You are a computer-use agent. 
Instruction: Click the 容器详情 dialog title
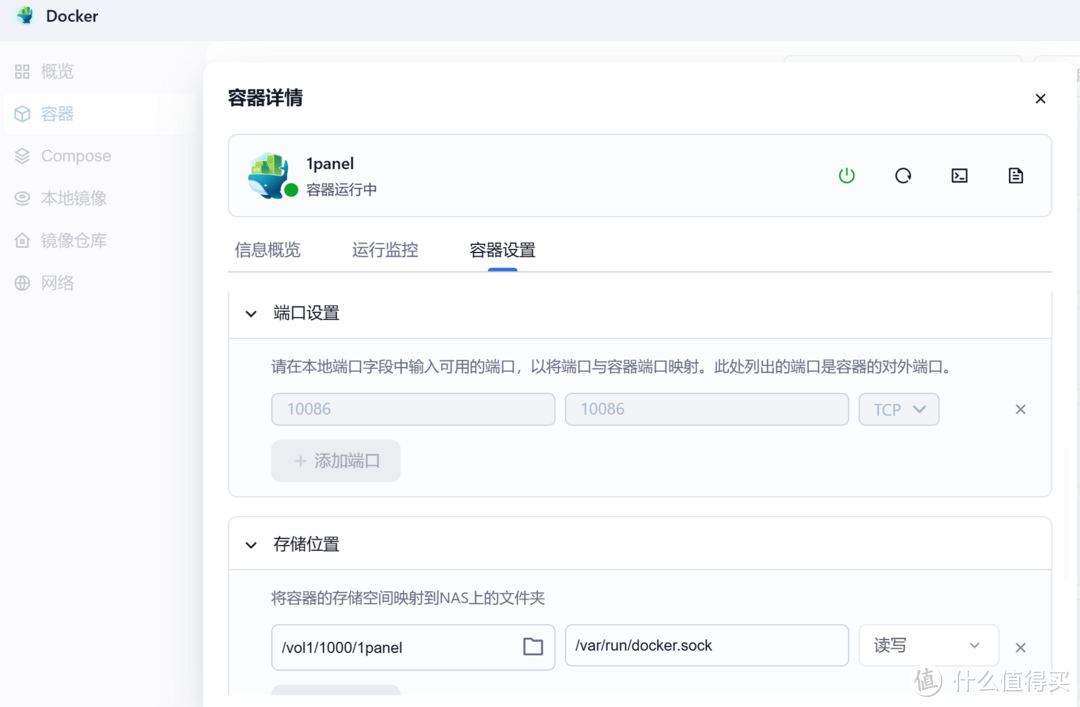click(x=265, y=98)
